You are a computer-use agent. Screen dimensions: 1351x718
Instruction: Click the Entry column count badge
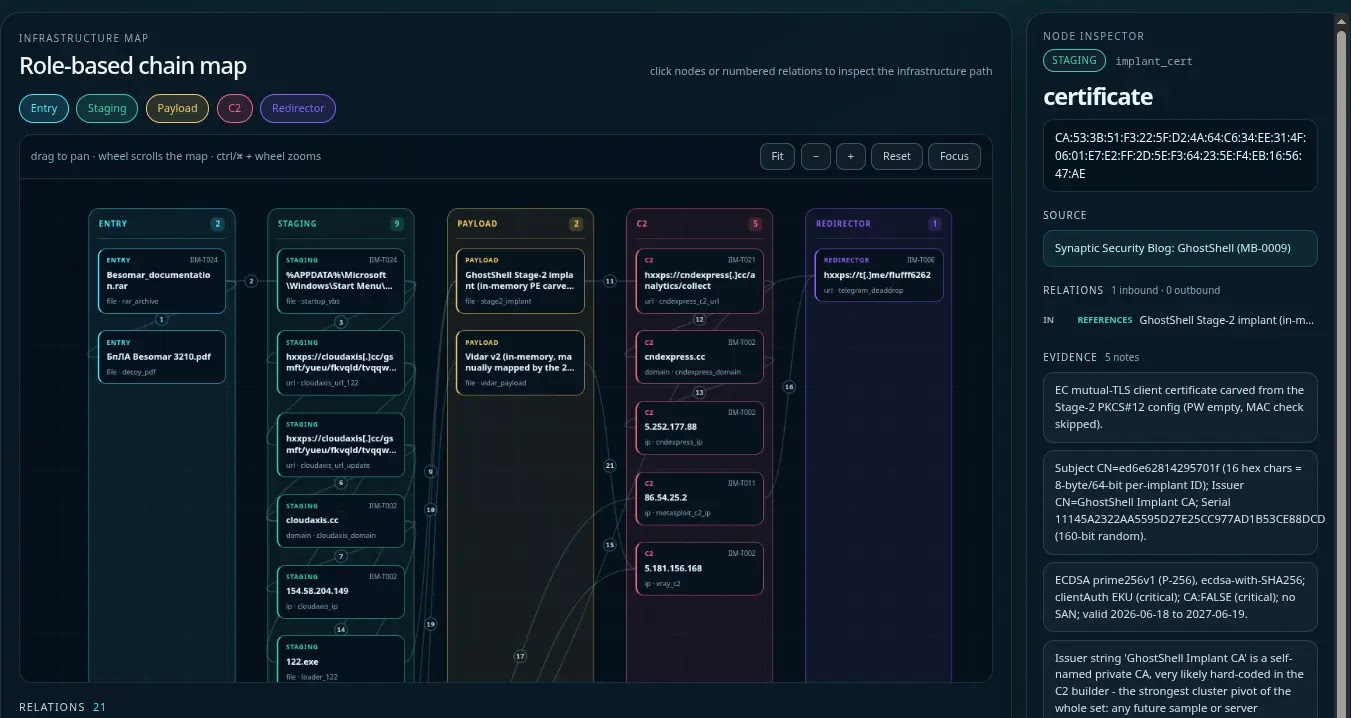[217, 224]
